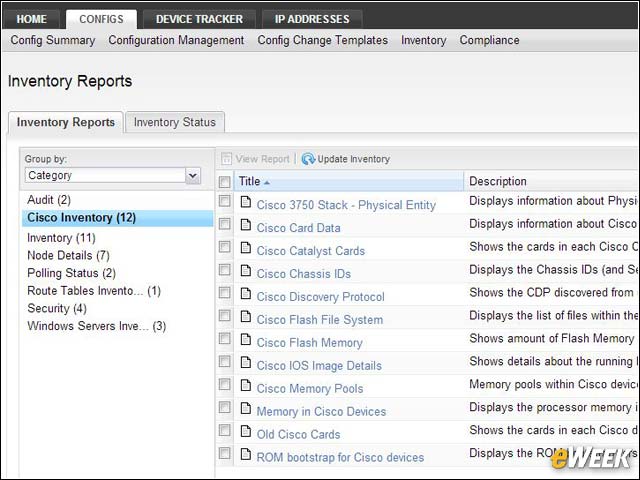Switch to DEVICE TRACKER tab
This screenshot has height=480, width=640.
[x=199, y=19]
